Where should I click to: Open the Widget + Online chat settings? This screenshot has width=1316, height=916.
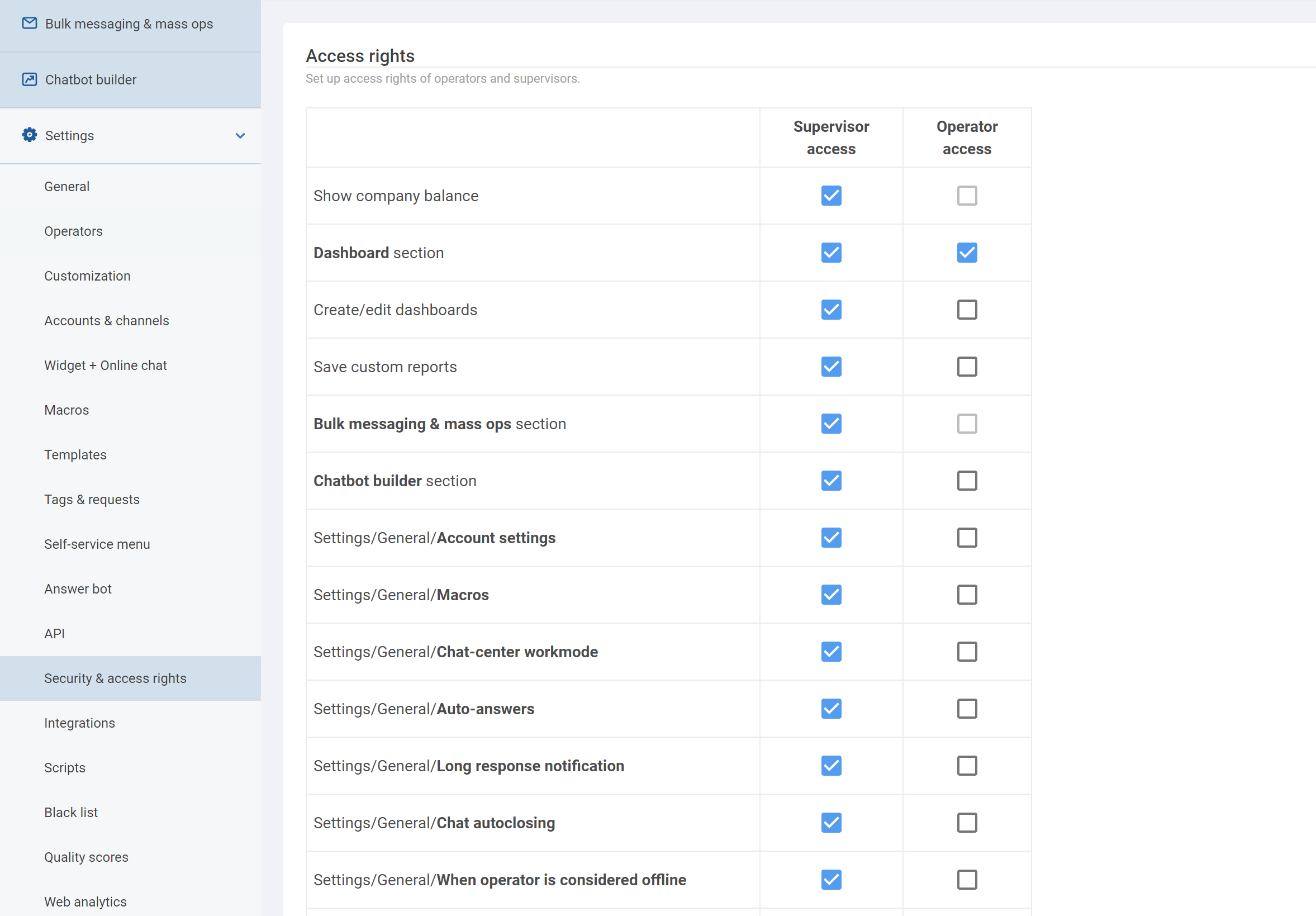click(x=106, y=366)
